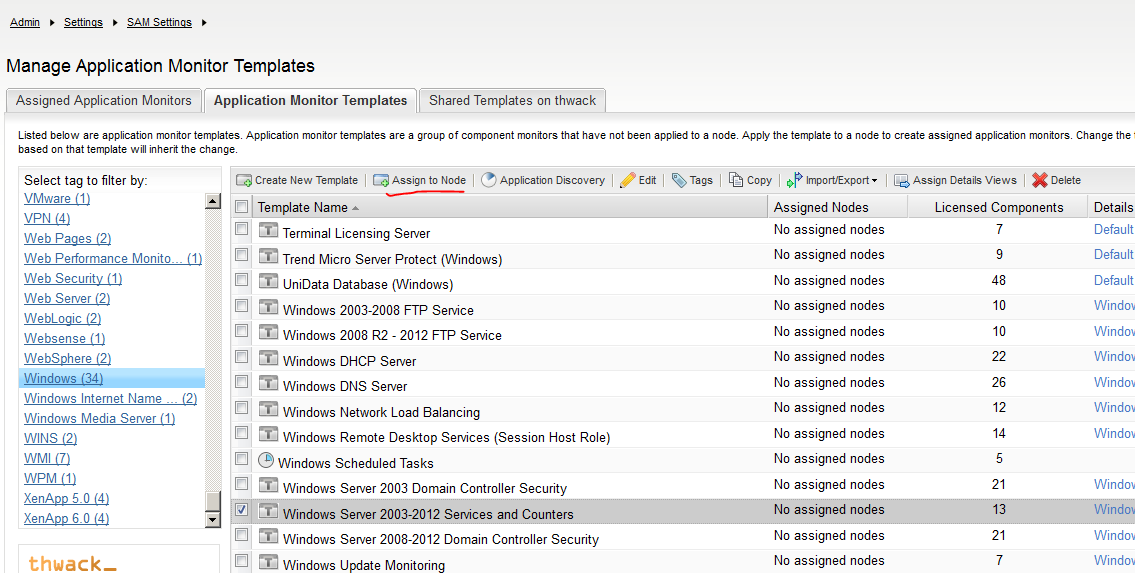1135x573 pixels.
Task: Filter by the VMware (1) tag
Action: (57, 198)
